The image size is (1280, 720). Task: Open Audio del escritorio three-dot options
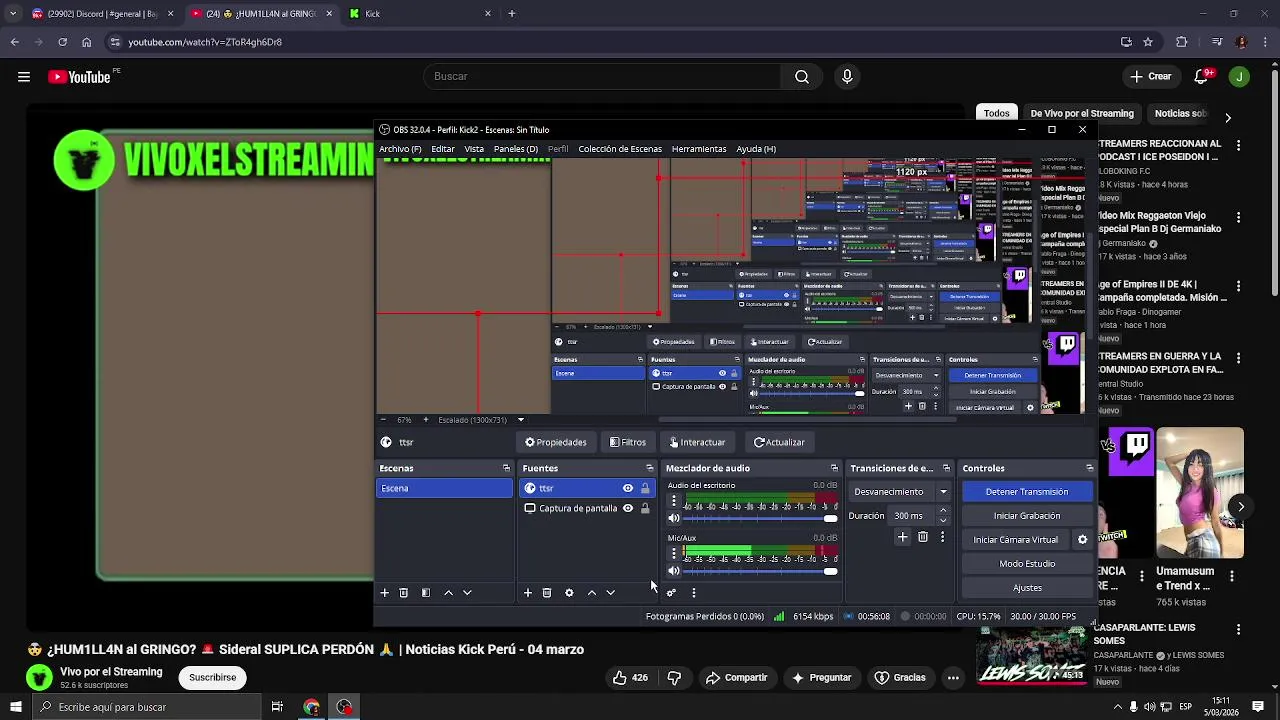pos(673,501)
